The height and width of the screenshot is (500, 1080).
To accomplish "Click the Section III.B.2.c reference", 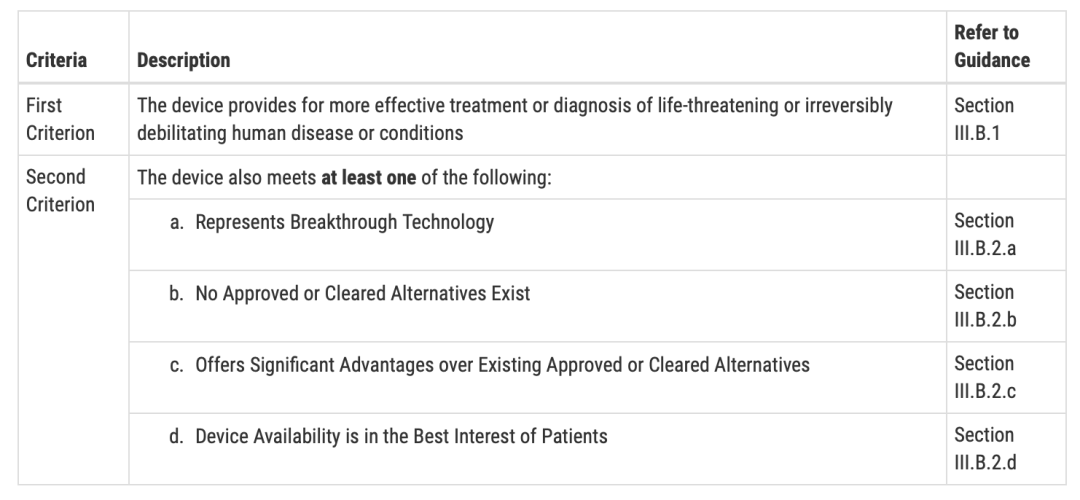I will click(984, 377).
